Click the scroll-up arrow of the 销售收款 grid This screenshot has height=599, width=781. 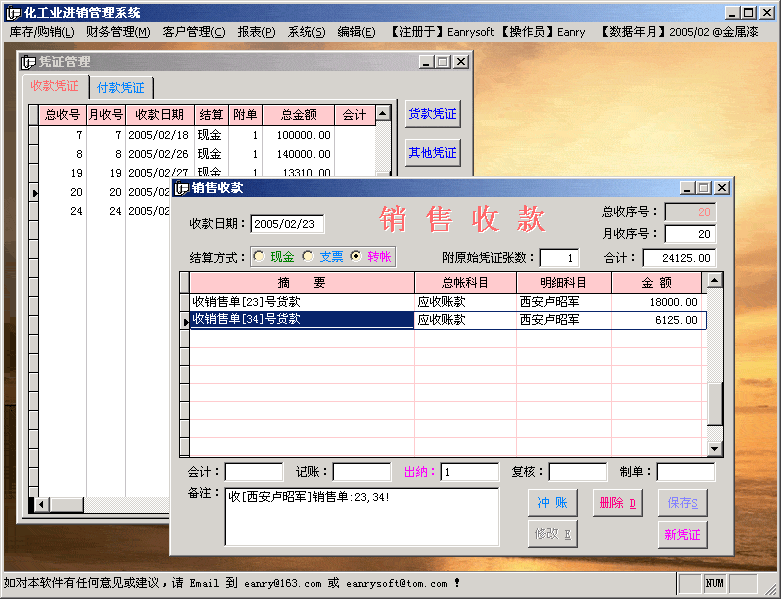pyautogui.click(x=714, y=280)
